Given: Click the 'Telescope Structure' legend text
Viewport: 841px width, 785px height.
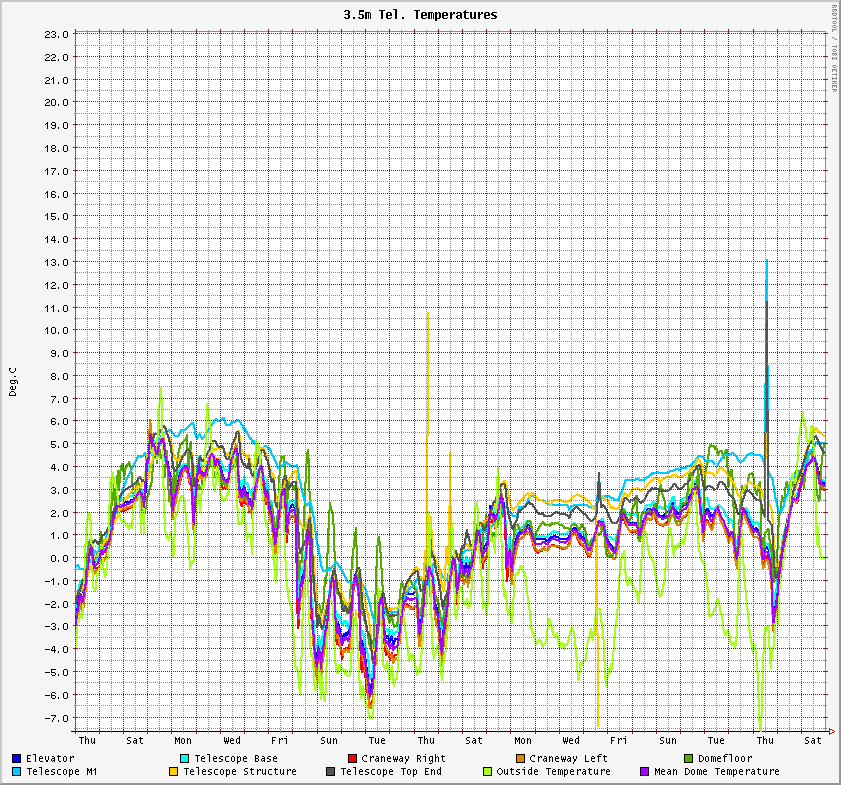Looking at the screenshot, I should (x=240, y=772).
